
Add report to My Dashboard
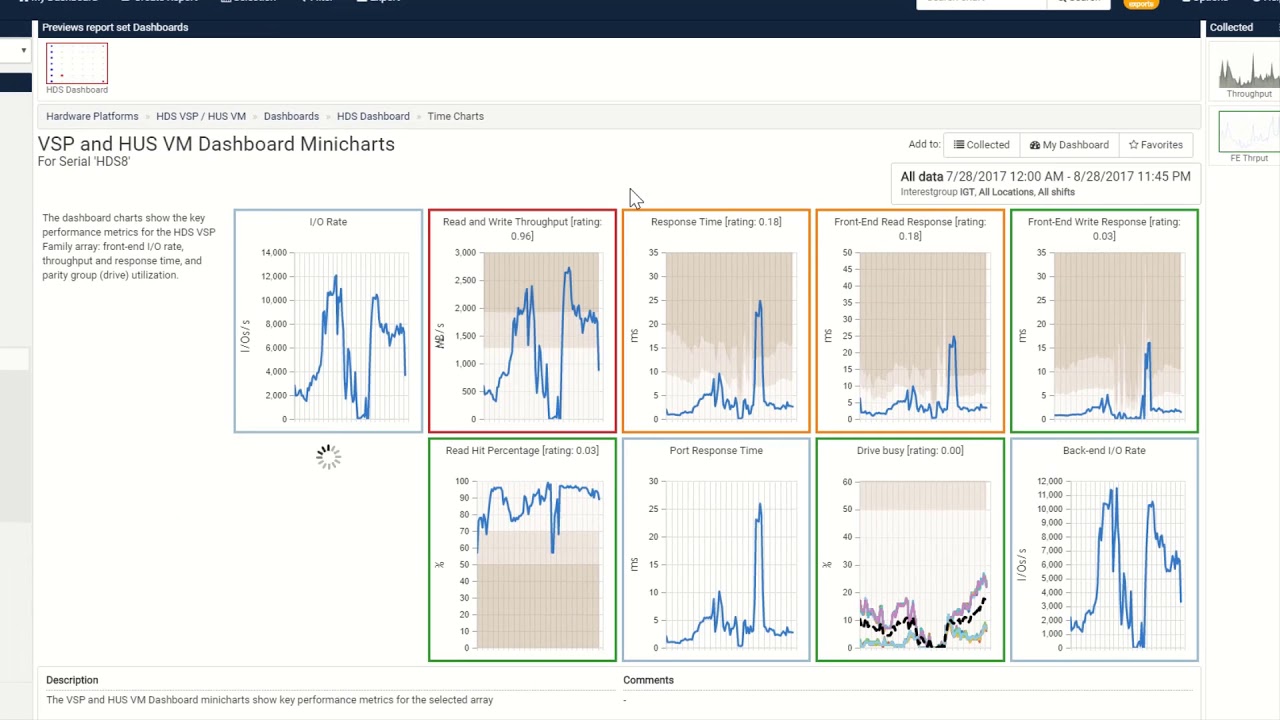pyautogui.click(x=1069, y=145)
